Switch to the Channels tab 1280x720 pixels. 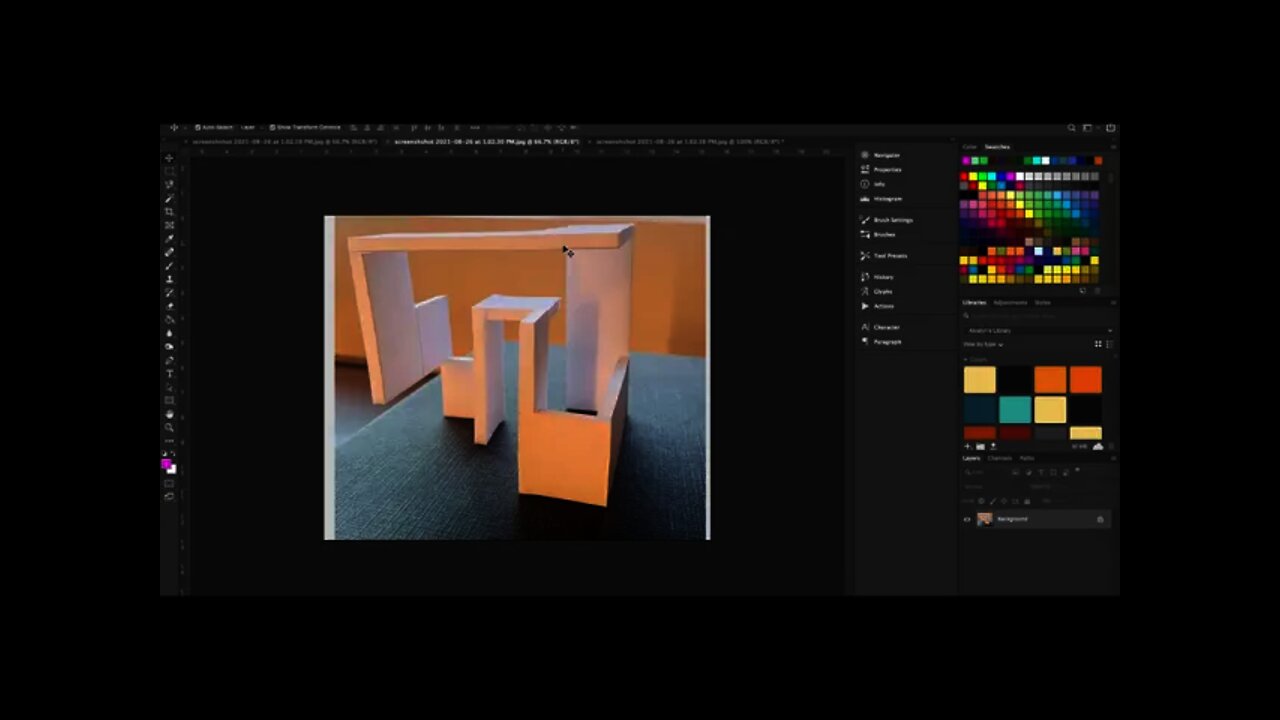[999, 458]
